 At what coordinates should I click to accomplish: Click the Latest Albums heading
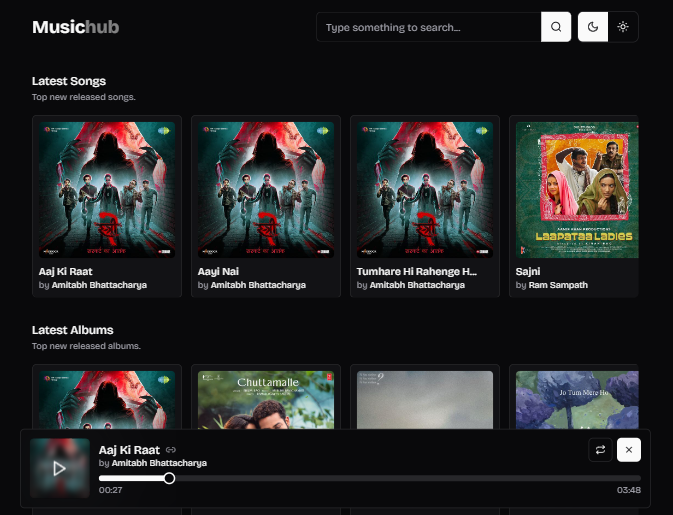tap(73, 330)
